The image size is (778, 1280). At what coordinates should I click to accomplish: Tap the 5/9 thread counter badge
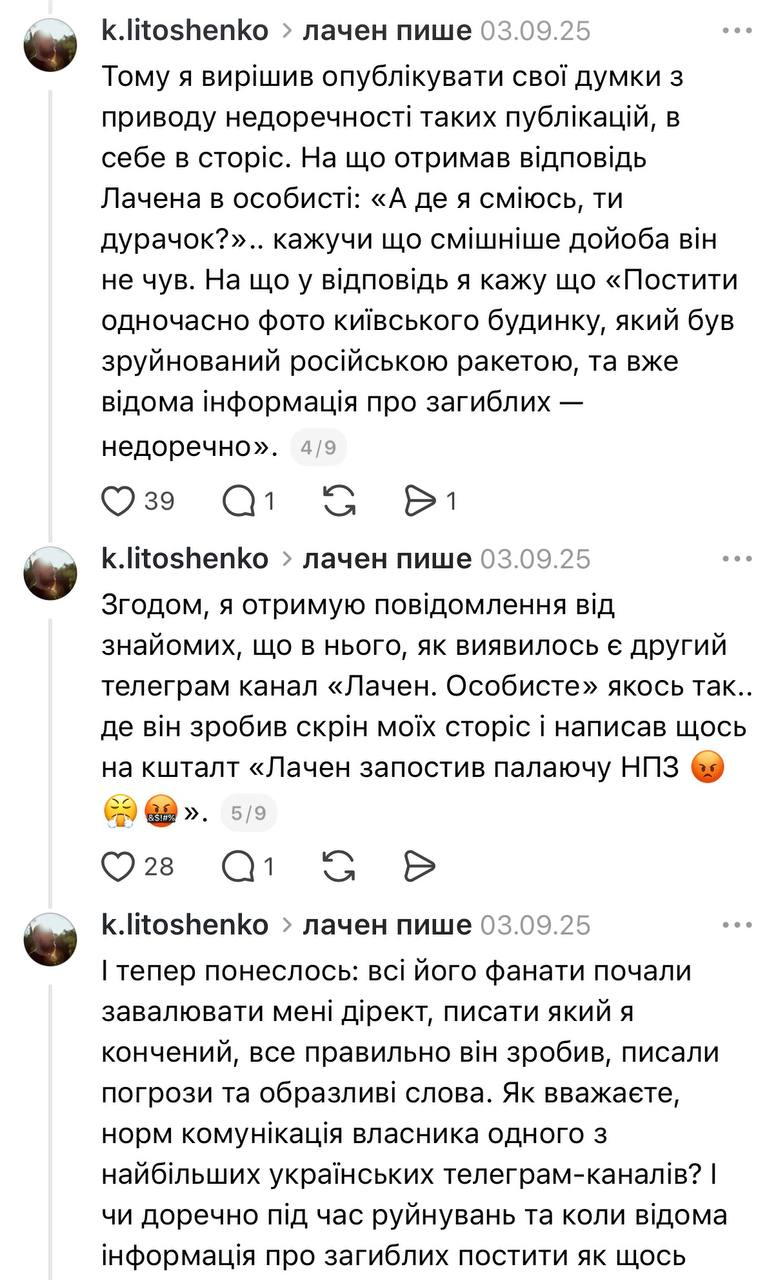point(248,814)
